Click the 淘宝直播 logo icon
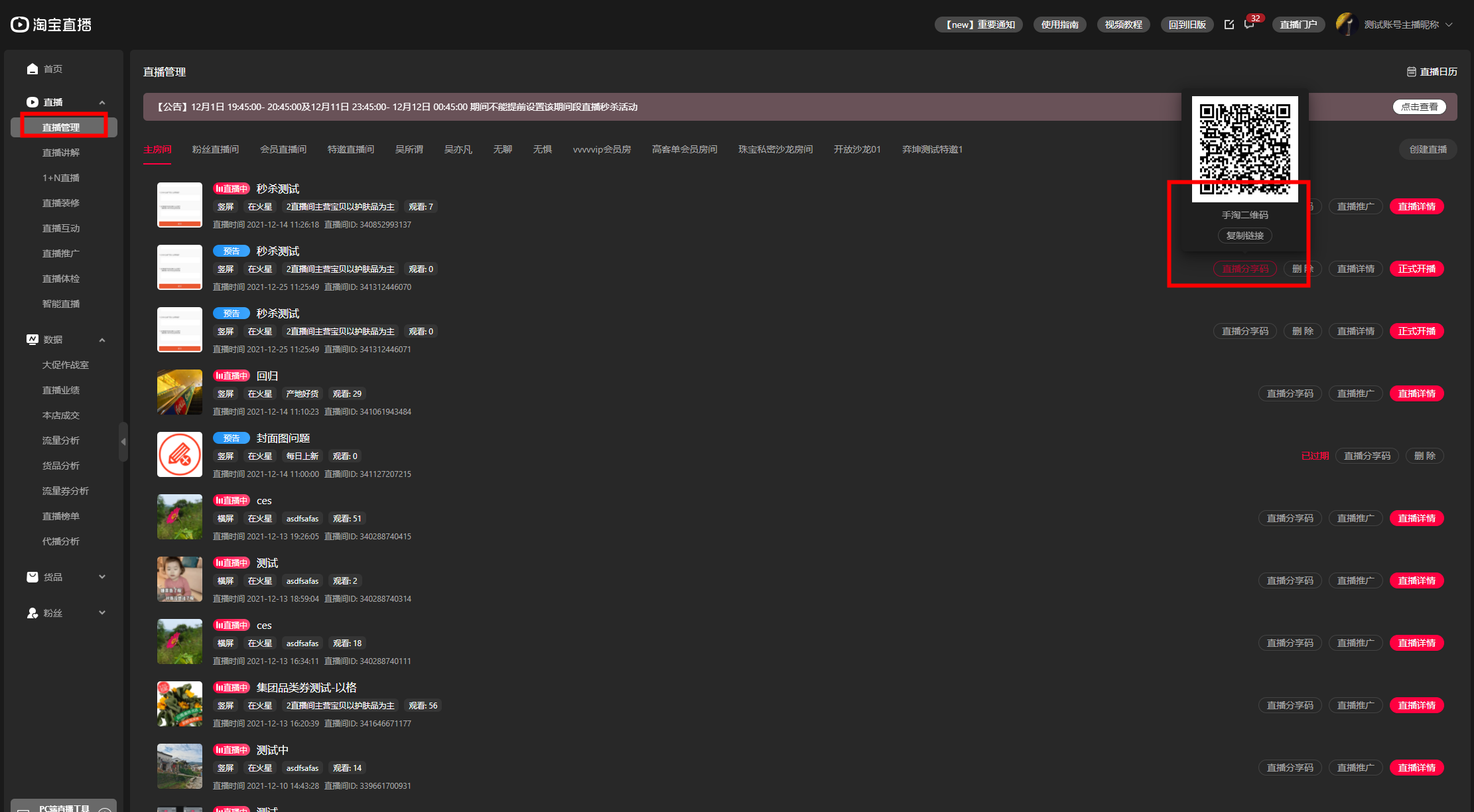The height and width of the screenshot is (812, 1474). tap(20, 25)
